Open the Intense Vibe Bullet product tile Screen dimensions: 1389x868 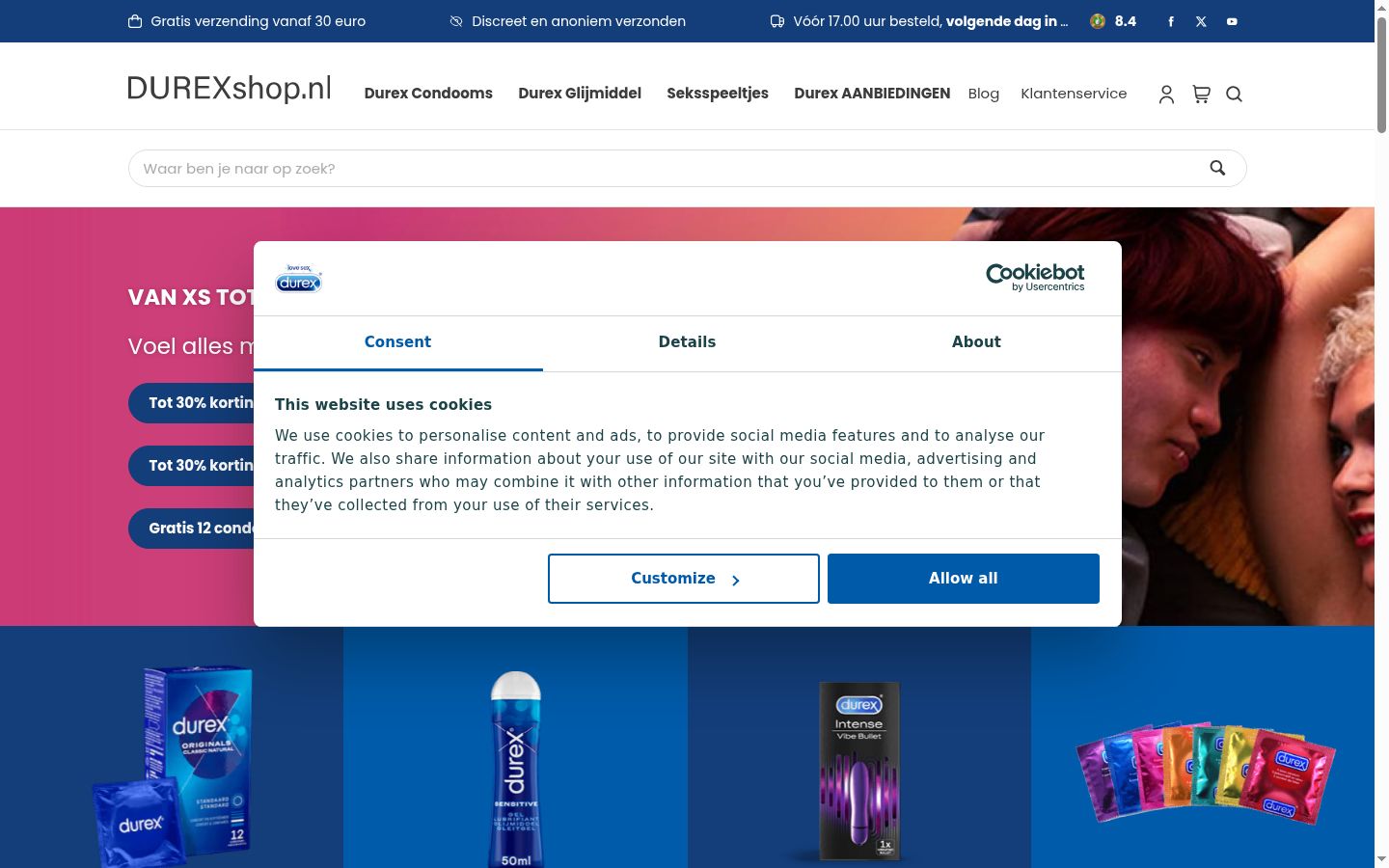[859, 747]
